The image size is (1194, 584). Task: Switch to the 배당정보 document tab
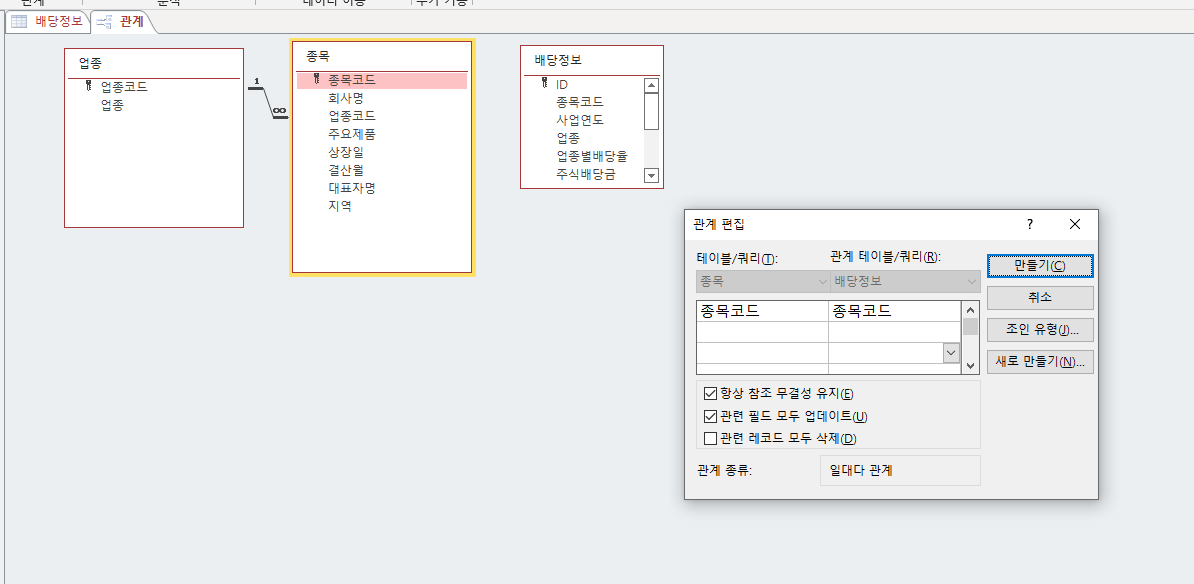coord(48,21)
